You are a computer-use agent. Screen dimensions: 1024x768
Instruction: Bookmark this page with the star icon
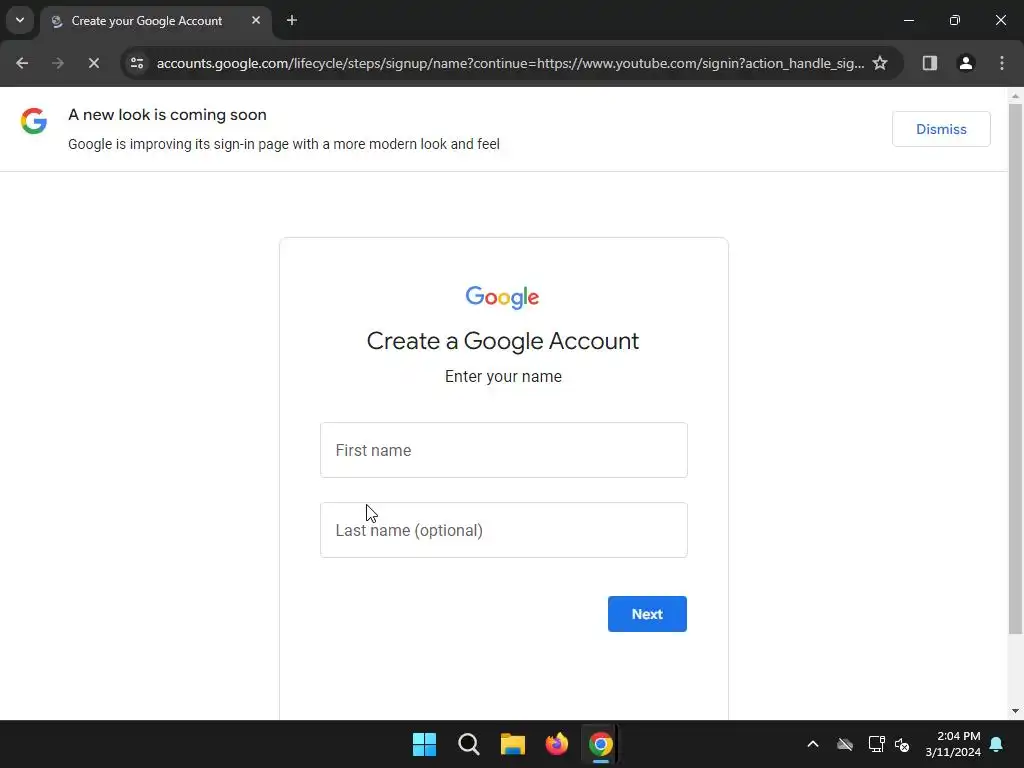click(x=880, y=63)
